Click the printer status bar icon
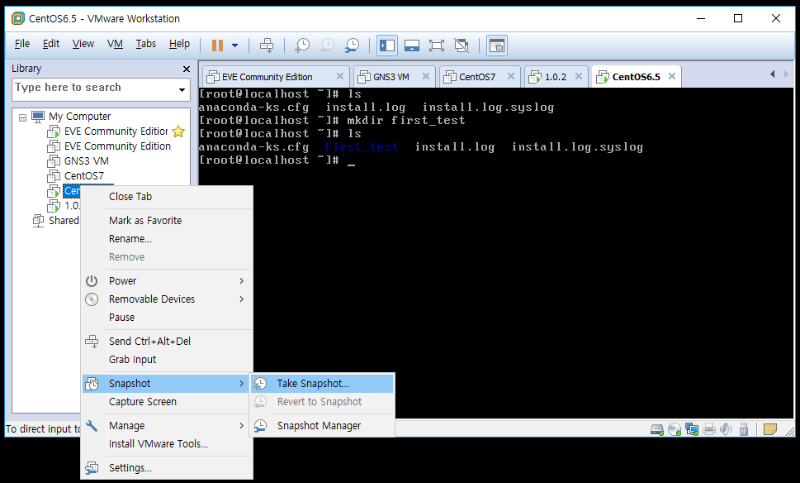The width and height of the screenshot is (800, 483). pyautogui.click(x=709, y=430)
